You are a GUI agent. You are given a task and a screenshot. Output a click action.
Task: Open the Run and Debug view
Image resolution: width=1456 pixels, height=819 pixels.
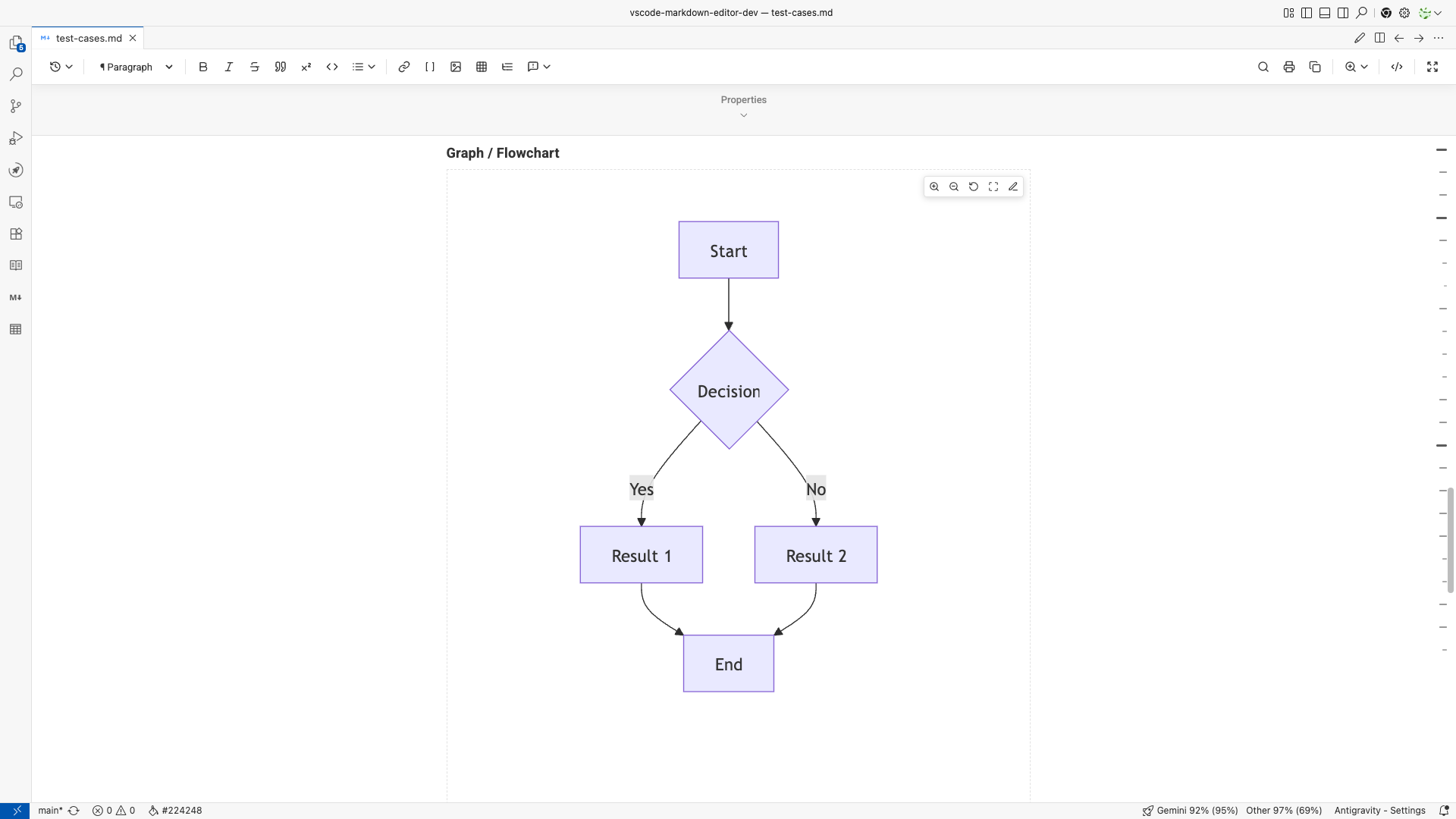(x=16, y=138)
